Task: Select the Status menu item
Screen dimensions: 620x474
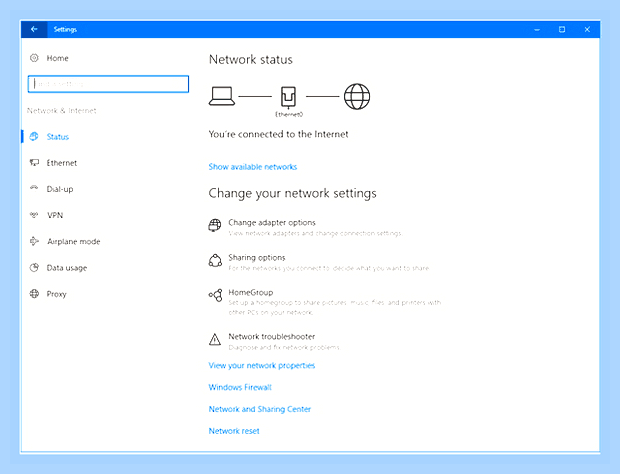Action: point(58,137)
